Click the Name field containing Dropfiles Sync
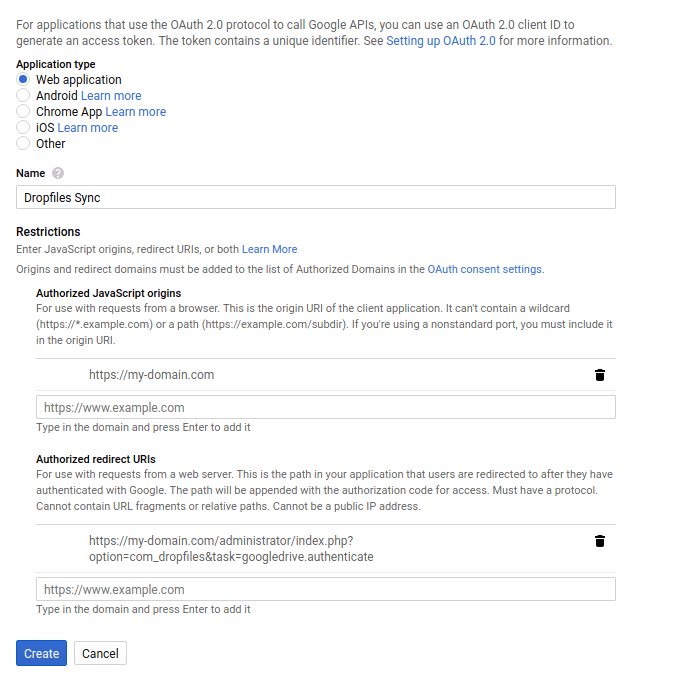Viewport: 679px width, 684px height. [x=316, y=197]
